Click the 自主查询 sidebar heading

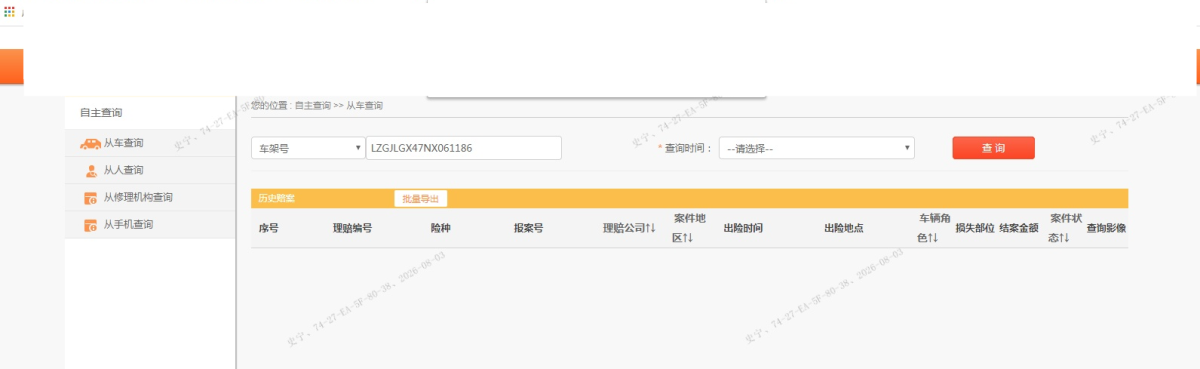101,113
